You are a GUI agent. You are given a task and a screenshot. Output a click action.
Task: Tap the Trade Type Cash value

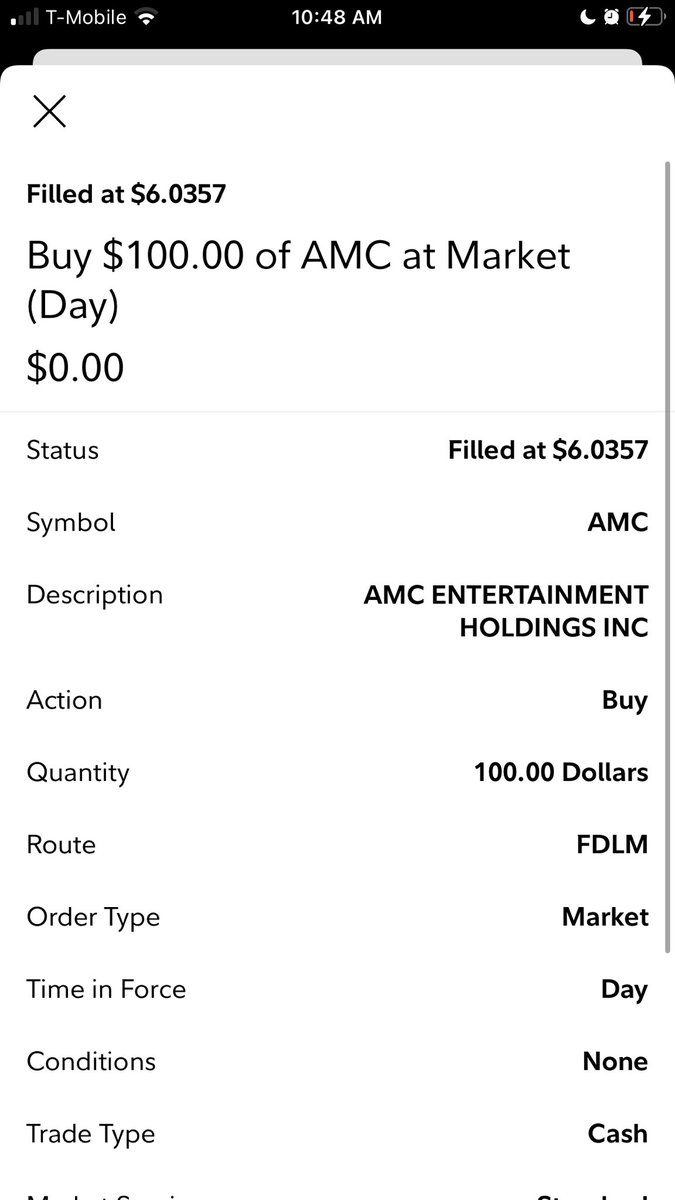point(618,1134)
